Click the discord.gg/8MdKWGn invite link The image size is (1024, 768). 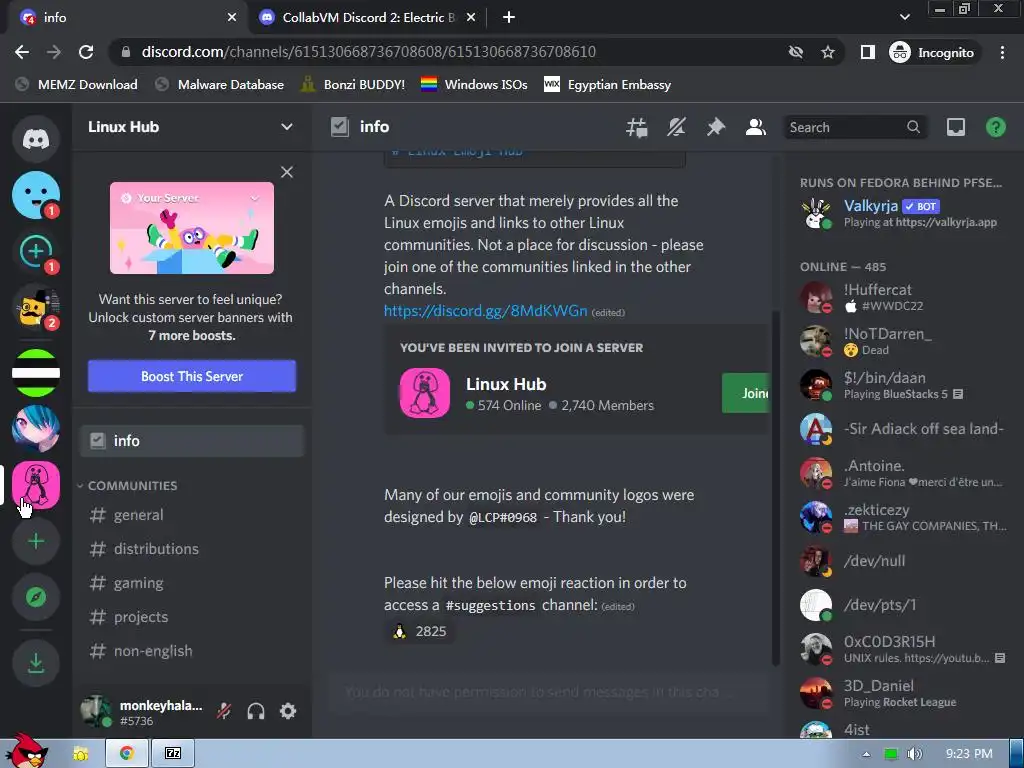point(485,311)
